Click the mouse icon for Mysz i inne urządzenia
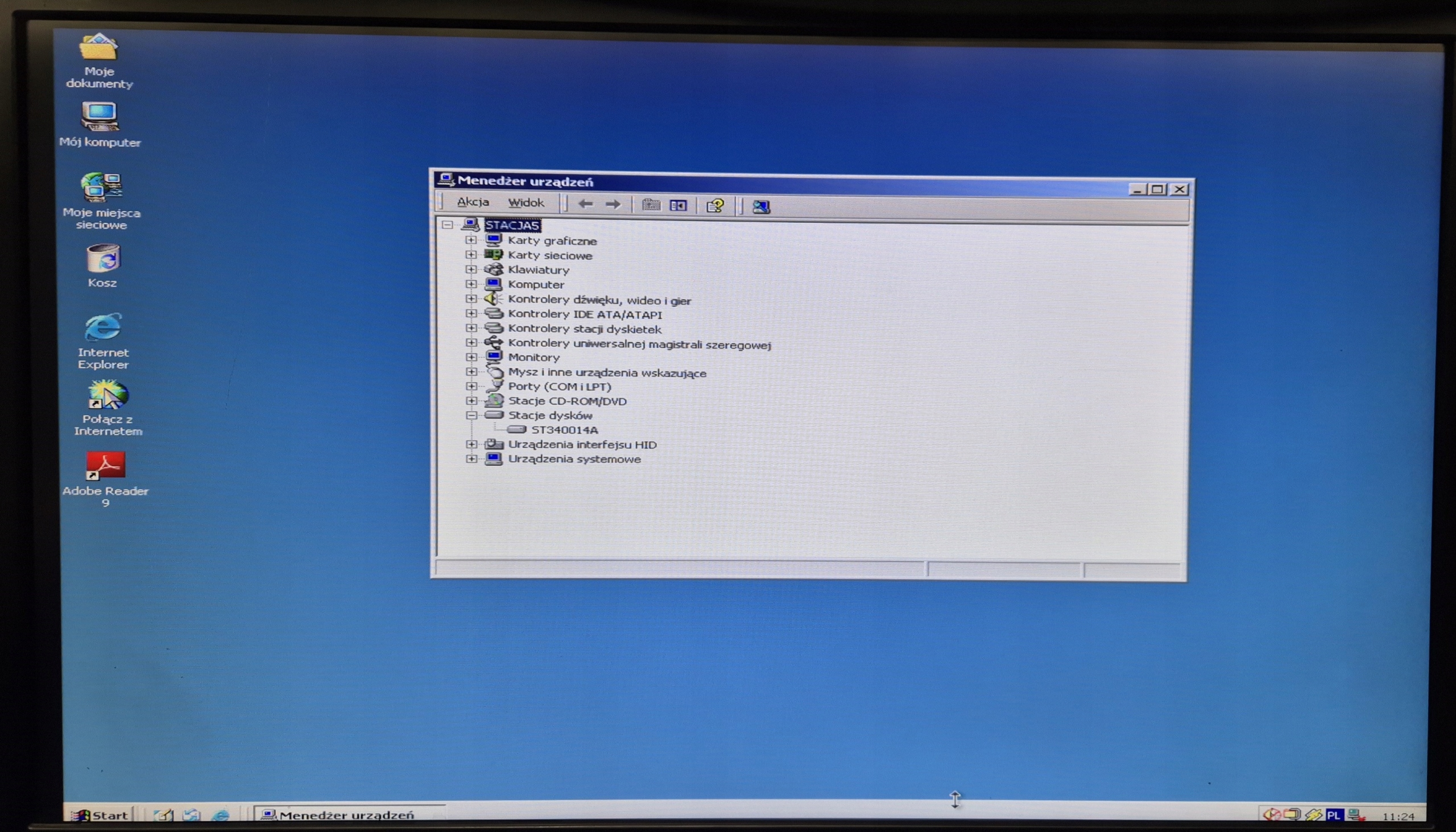 click(494, 371)
